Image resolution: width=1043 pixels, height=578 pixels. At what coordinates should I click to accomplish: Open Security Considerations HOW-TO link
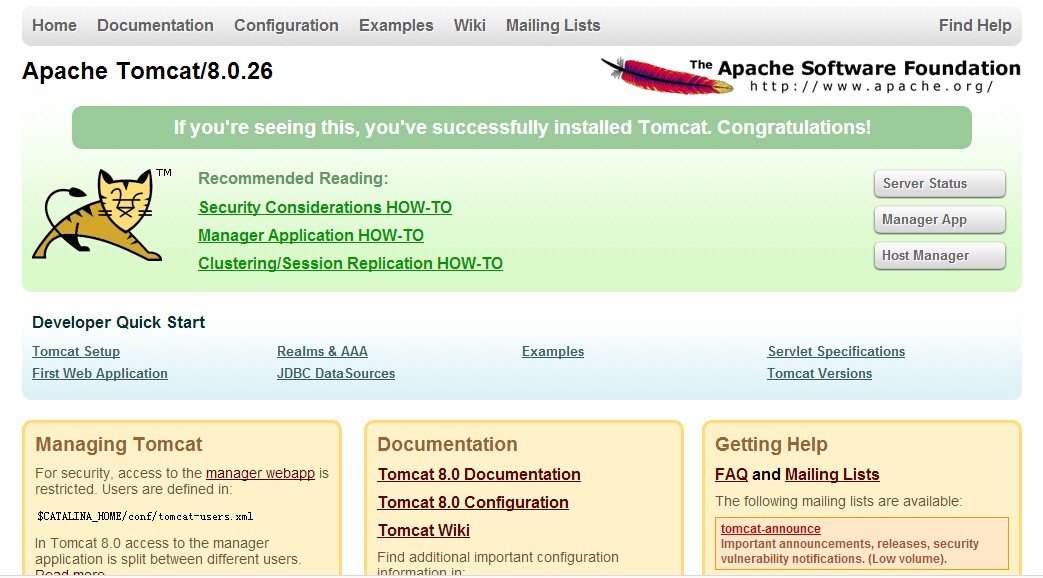(325, 208)
